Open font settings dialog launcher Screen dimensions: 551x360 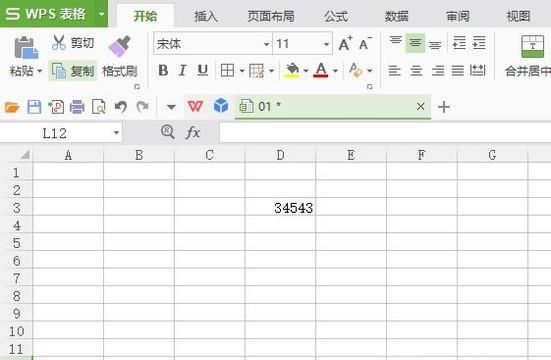coord(369,86)
